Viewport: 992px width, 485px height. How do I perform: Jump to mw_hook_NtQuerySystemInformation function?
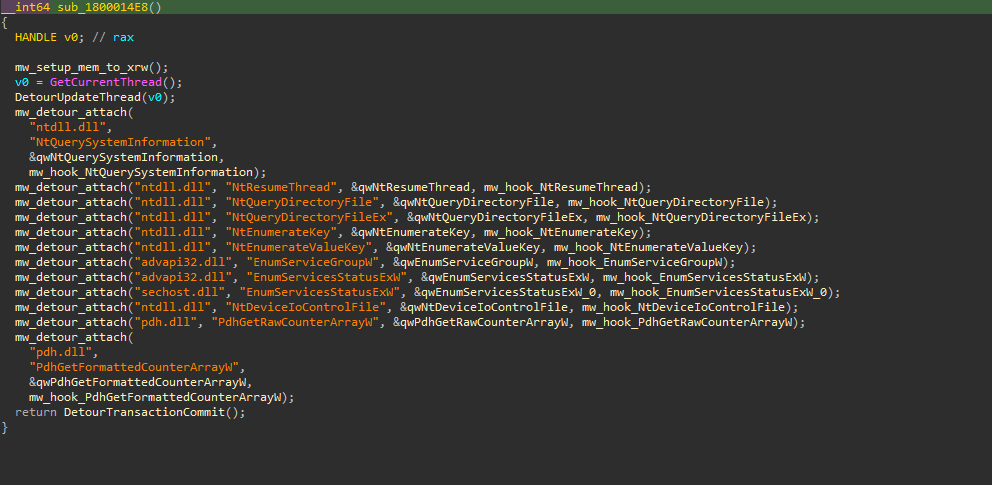pyautogui.click(x=142, y=173)
